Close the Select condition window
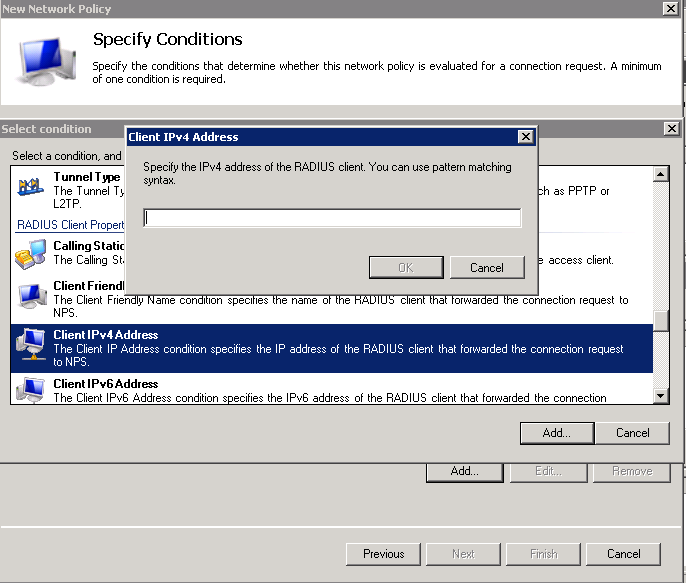686x583 pixels. (672, 129)
